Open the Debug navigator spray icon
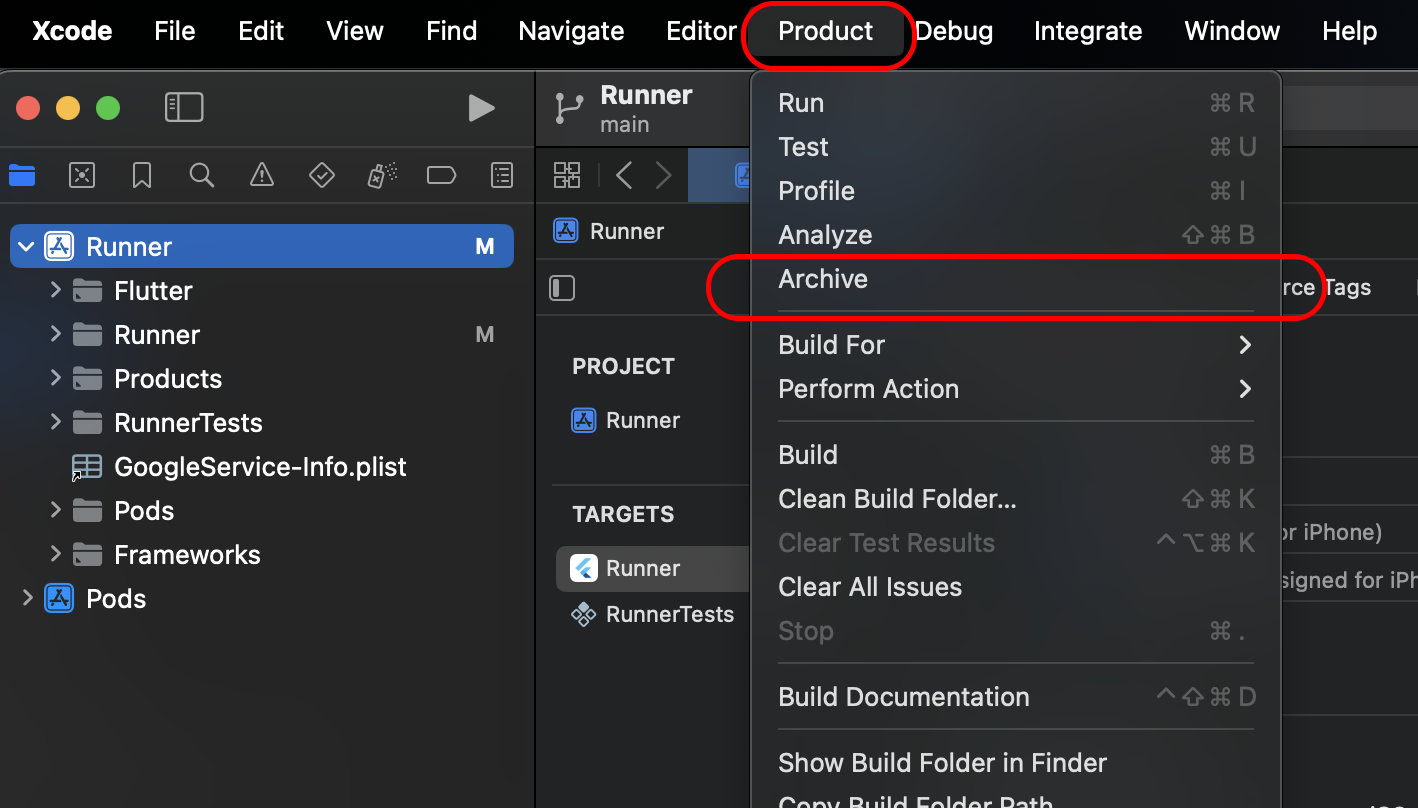Screen dimensions: 1418x808 pyautogui.click(x=382, y=176)
